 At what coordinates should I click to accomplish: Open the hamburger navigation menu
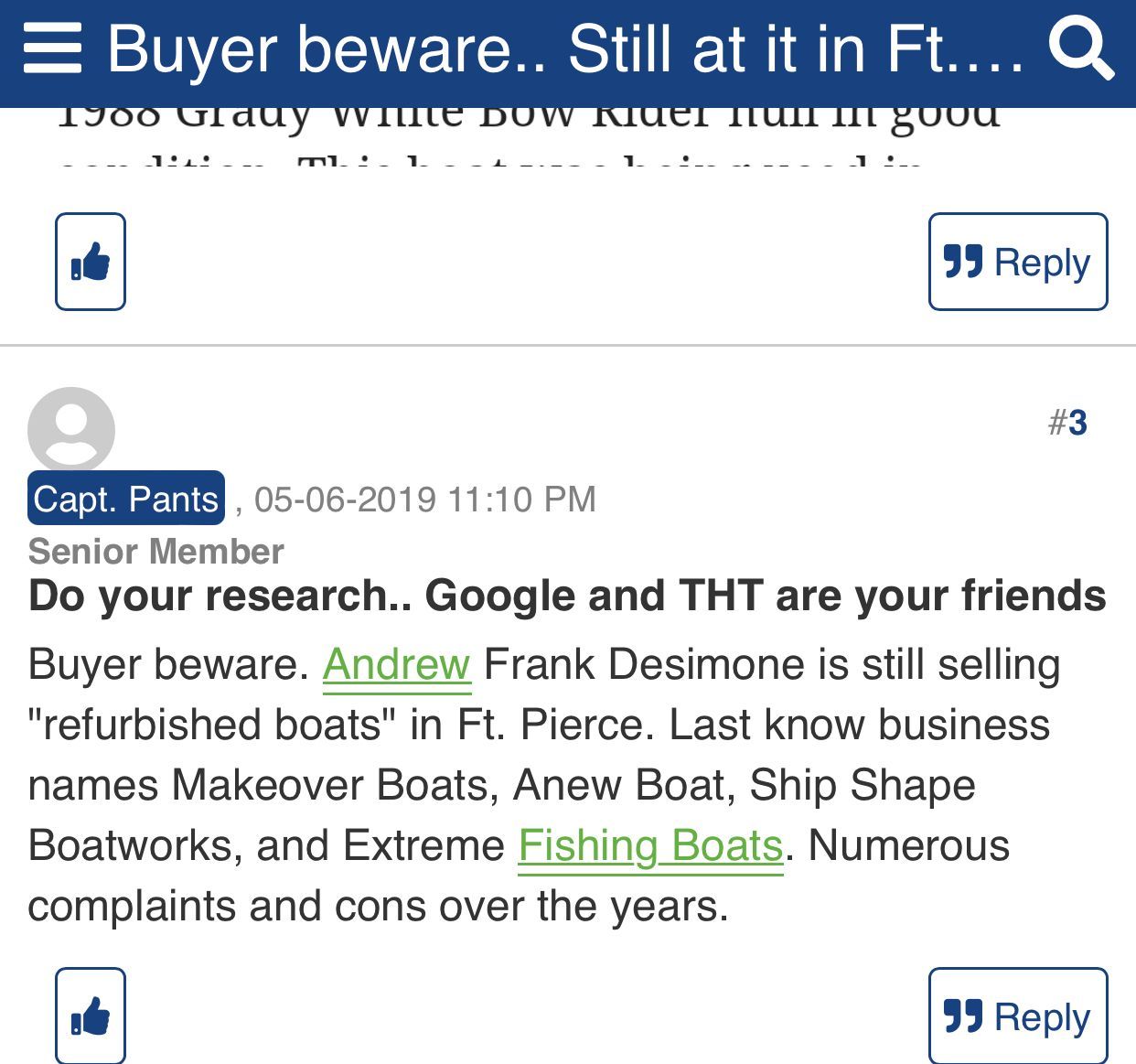tap(52, 48)
